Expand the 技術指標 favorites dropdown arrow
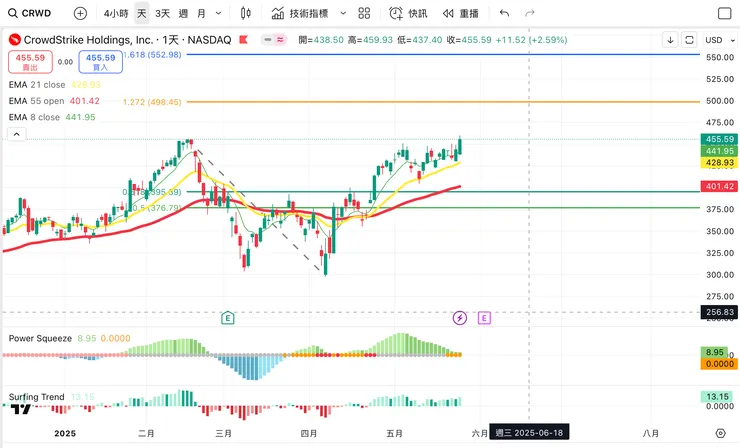Image resolution: width=740 pixels, height=448 pixels. 343,14
